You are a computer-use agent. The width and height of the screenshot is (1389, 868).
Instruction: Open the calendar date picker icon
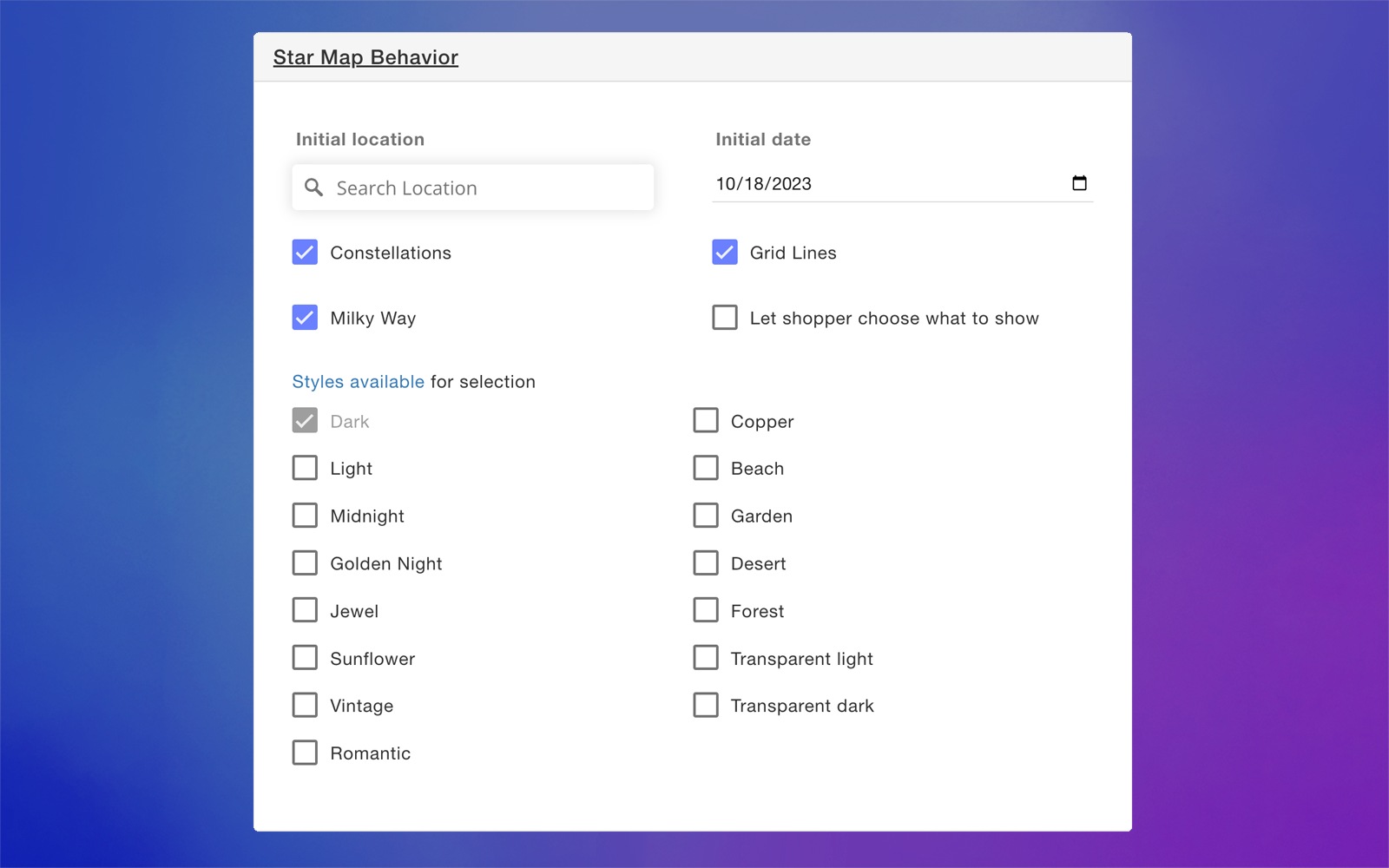(x=1079, y=183)
